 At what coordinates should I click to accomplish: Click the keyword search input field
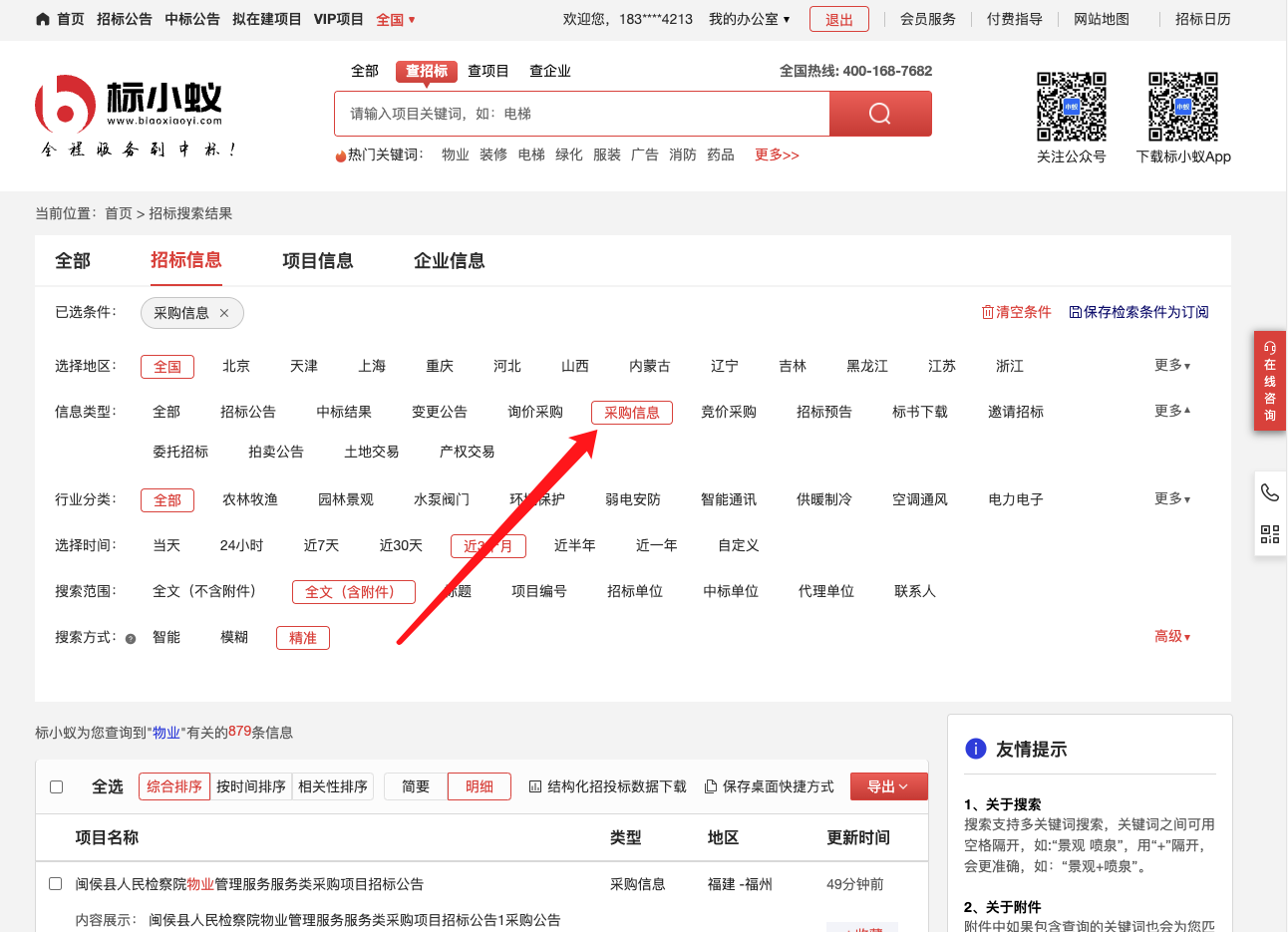tap(581, 114)
